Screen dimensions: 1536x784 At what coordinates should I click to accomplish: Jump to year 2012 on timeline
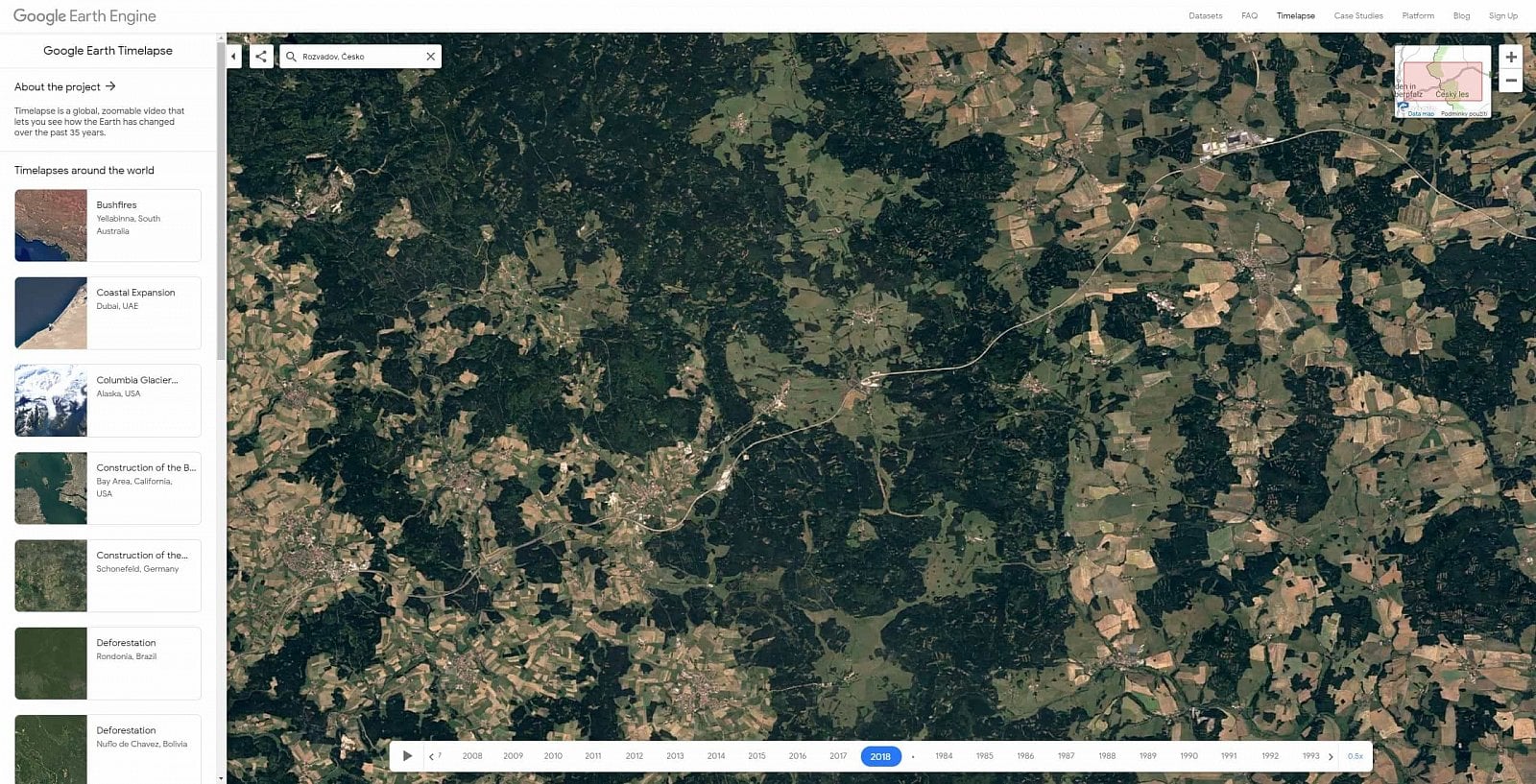[x=635, y=756]
